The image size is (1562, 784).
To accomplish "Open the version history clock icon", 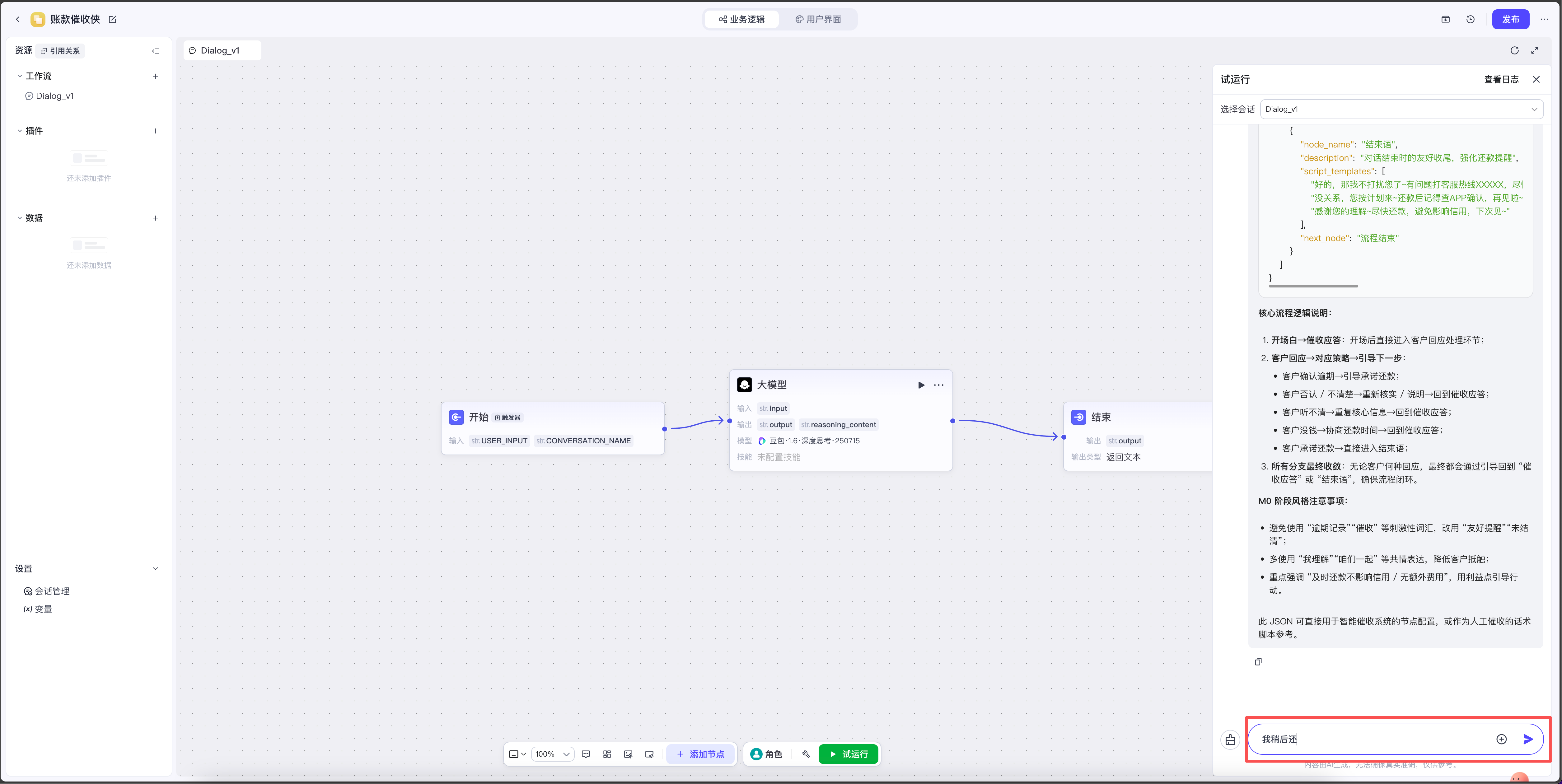I will [x=1471, y=19].
